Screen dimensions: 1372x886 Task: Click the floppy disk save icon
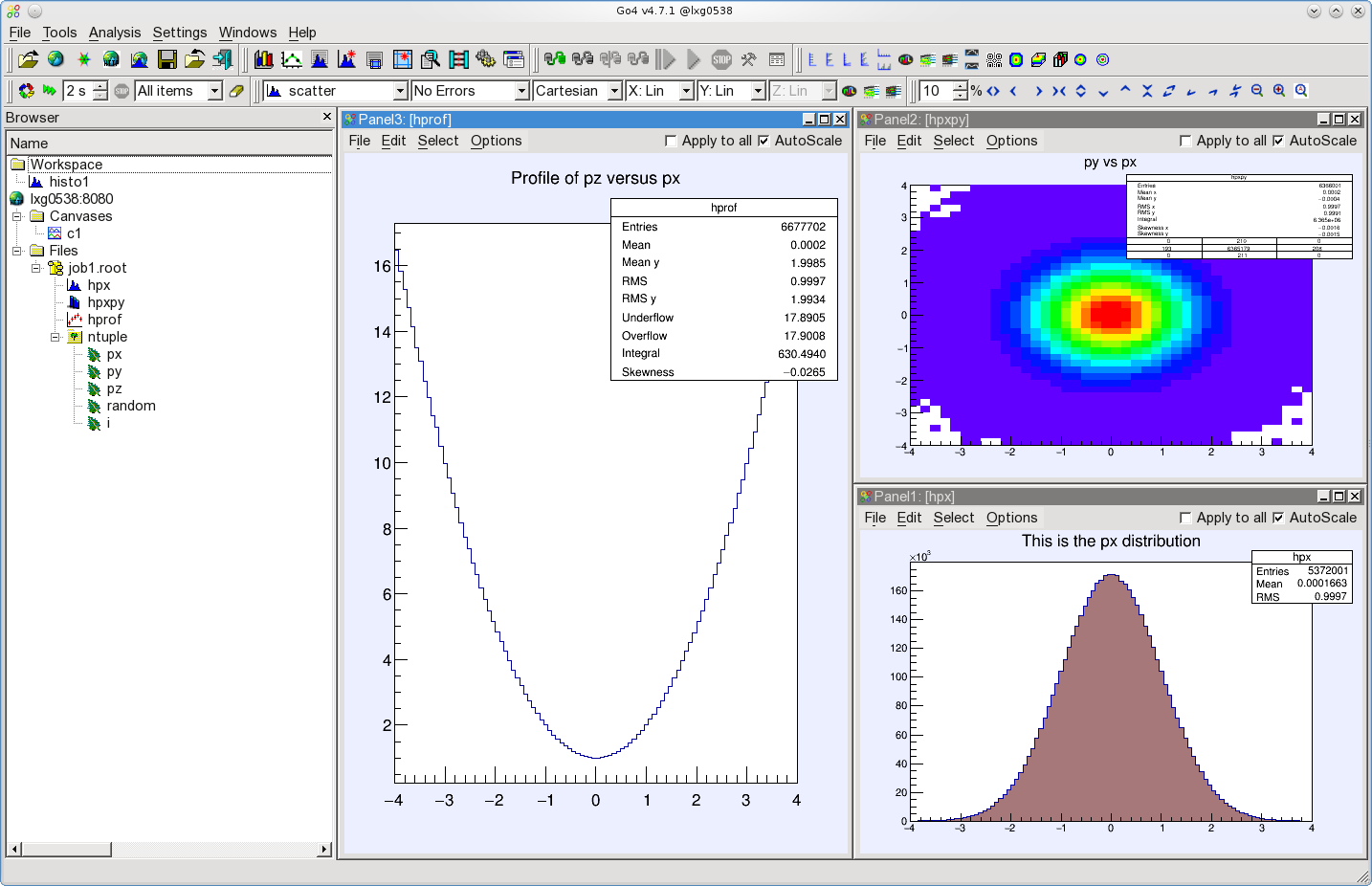click(x=166, y=59)
